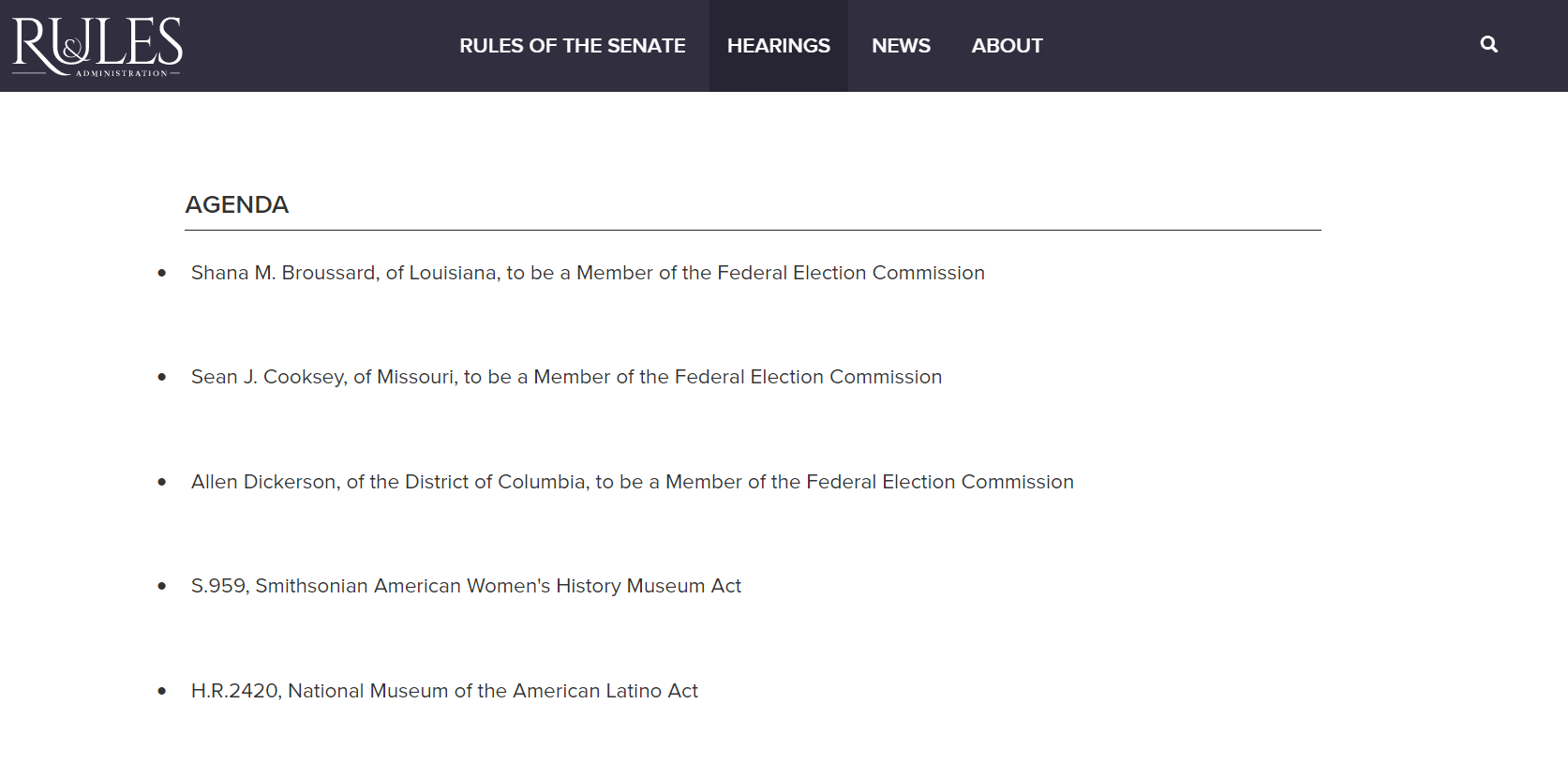The height and width of the screenshot is (779, 1568).
Task: Click the bullet next to S.959
Action: tap(162, 586)
